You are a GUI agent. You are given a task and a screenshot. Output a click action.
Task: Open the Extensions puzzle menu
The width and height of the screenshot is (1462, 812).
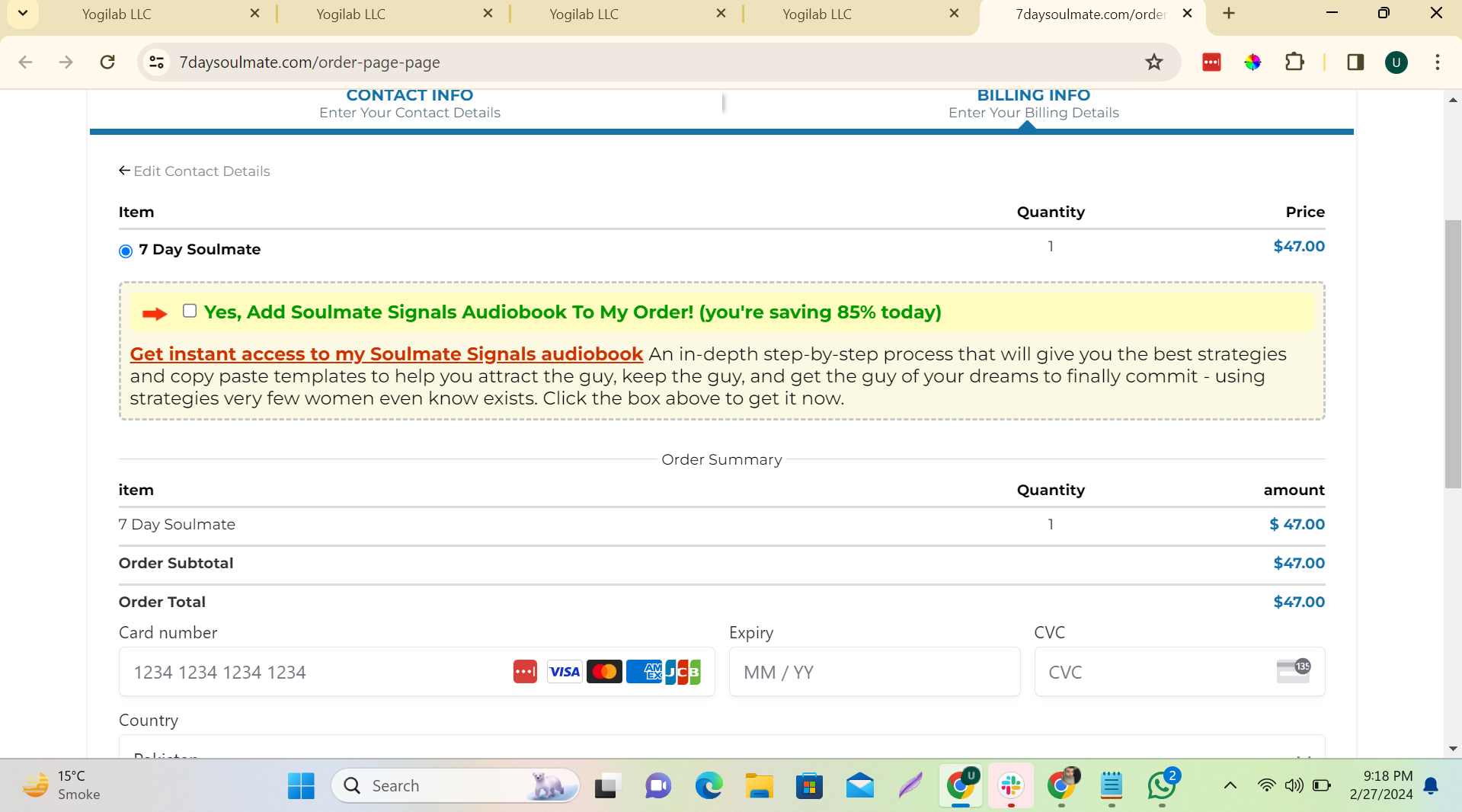click(x=1294, y=62)
